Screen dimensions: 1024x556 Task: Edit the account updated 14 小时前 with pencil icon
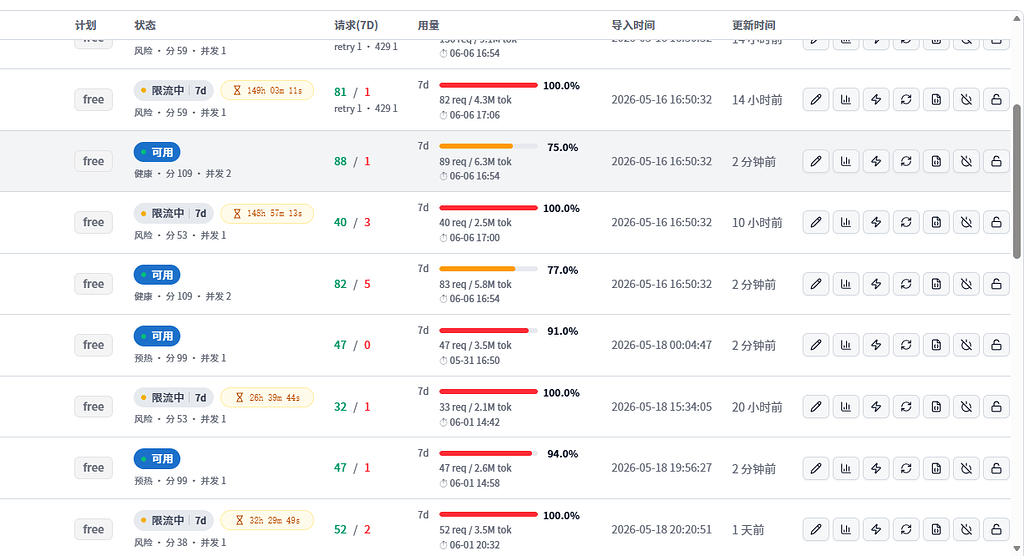pos(816,99)
